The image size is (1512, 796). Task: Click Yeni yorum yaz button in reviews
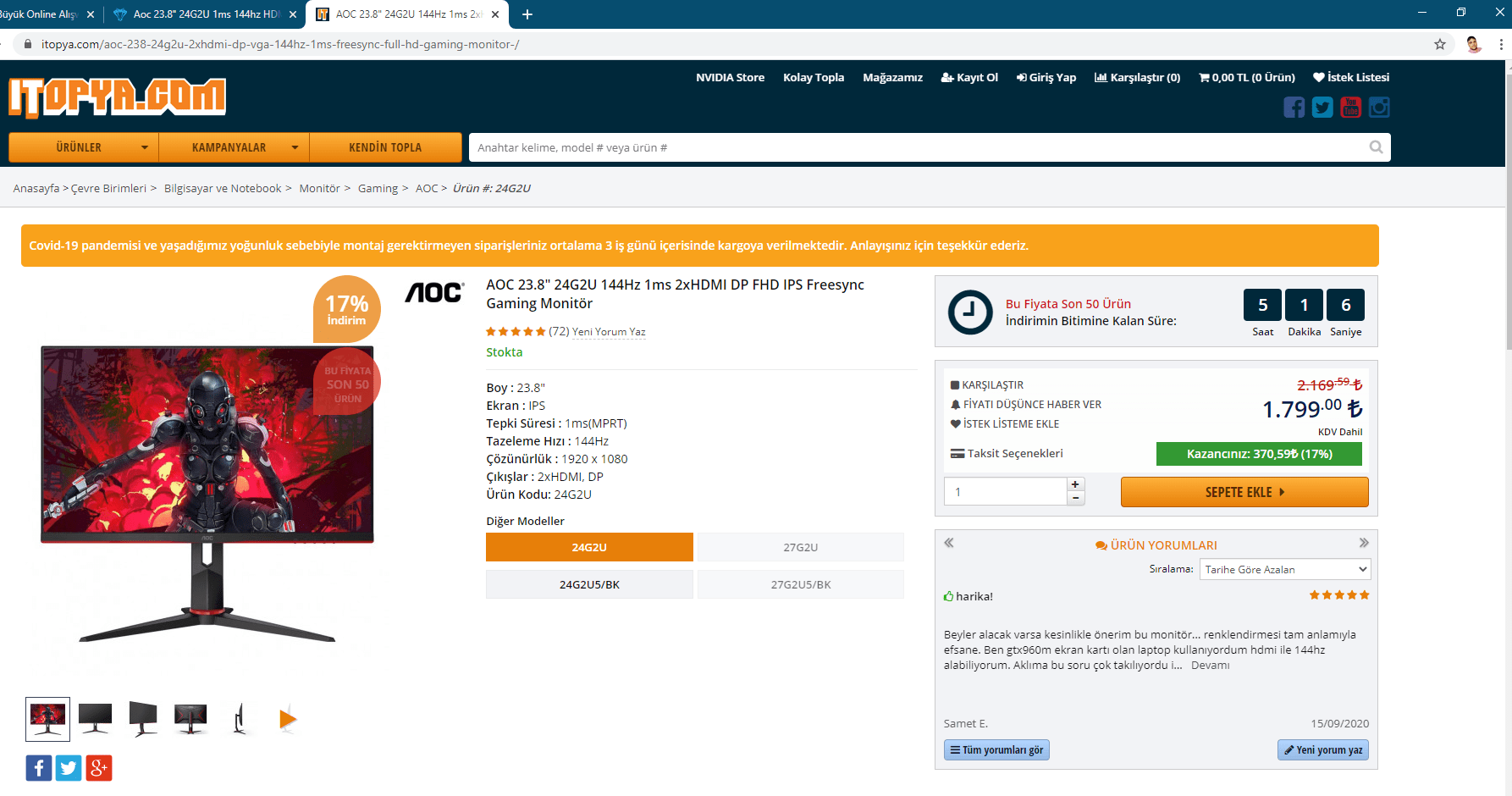(1323, 750)
